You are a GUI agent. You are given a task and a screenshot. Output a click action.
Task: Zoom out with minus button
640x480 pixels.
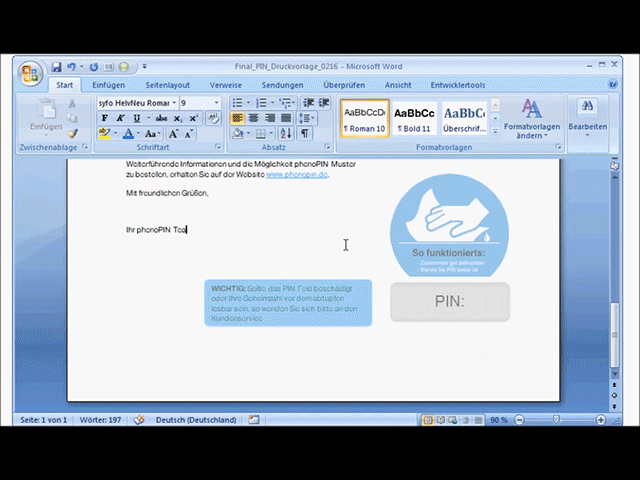coord(519,420)
